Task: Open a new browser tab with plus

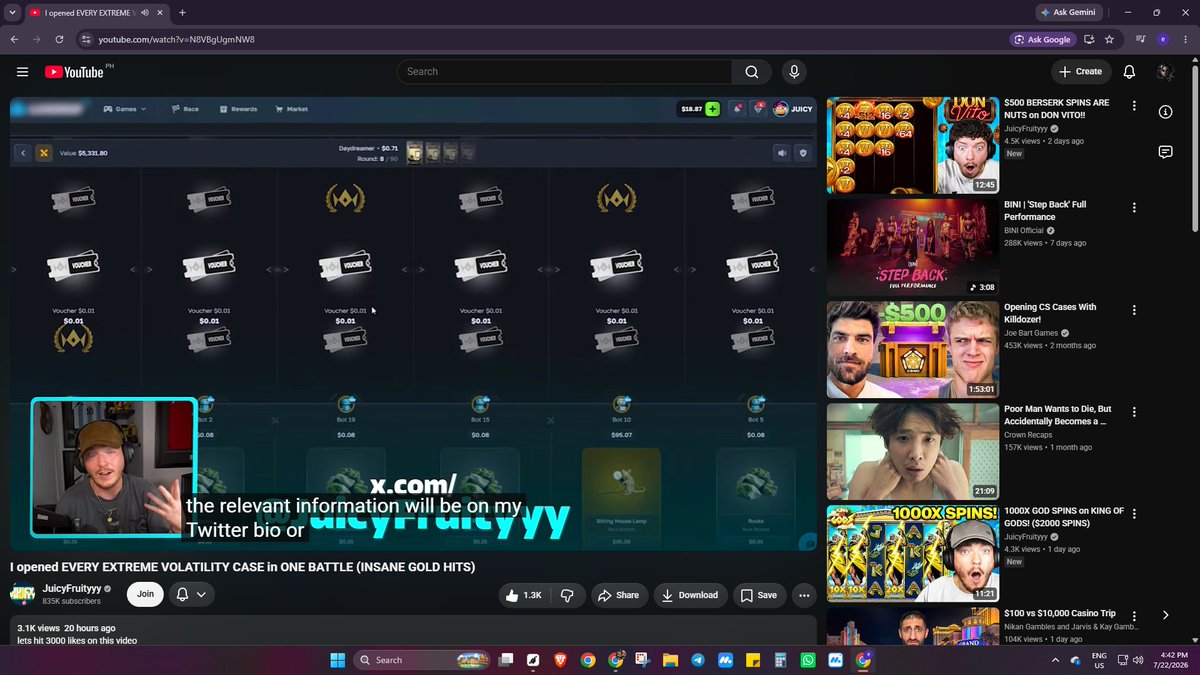Action: (x=182, y=13)
